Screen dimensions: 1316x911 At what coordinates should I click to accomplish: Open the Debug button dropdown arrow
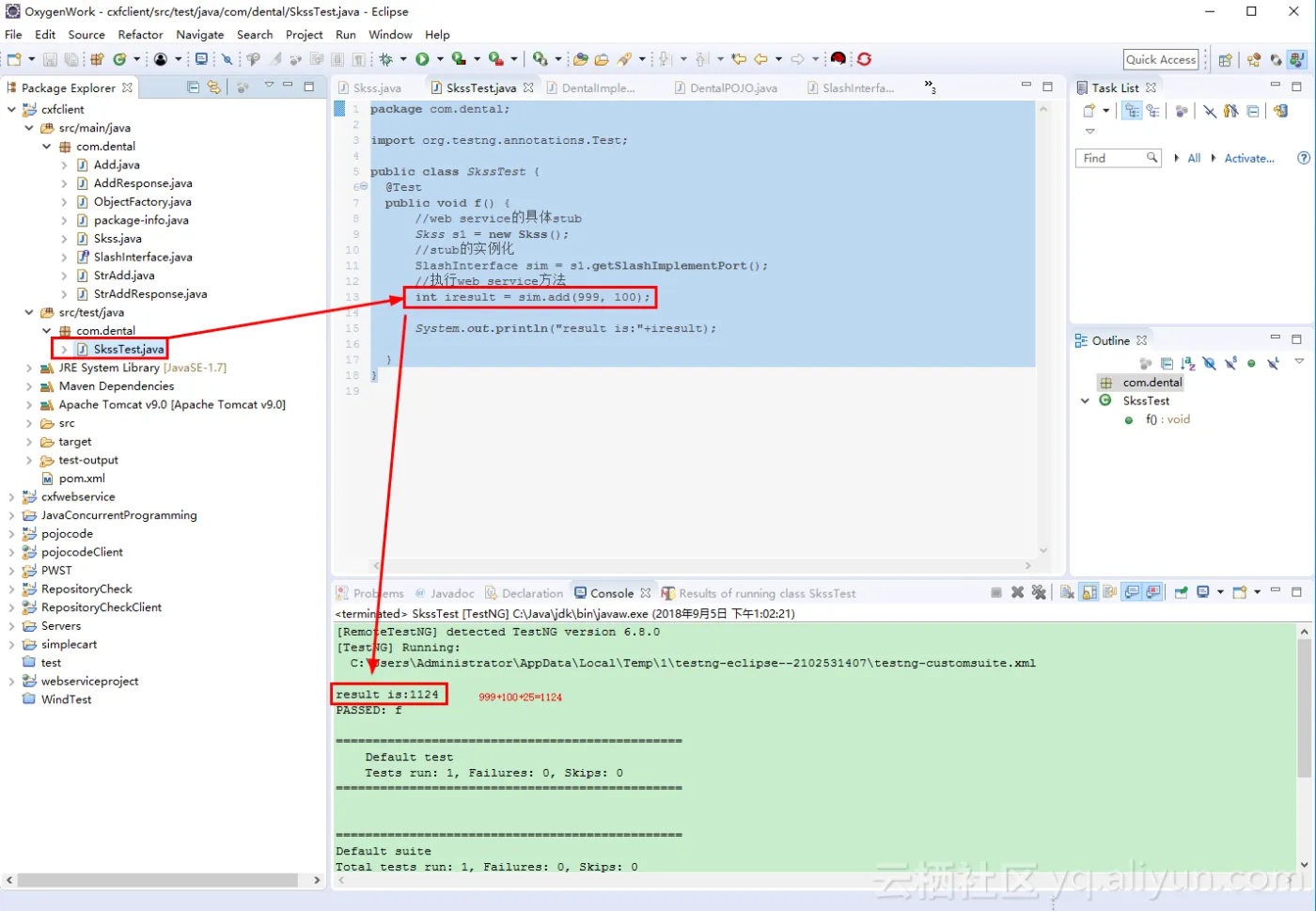coord(403,59)
